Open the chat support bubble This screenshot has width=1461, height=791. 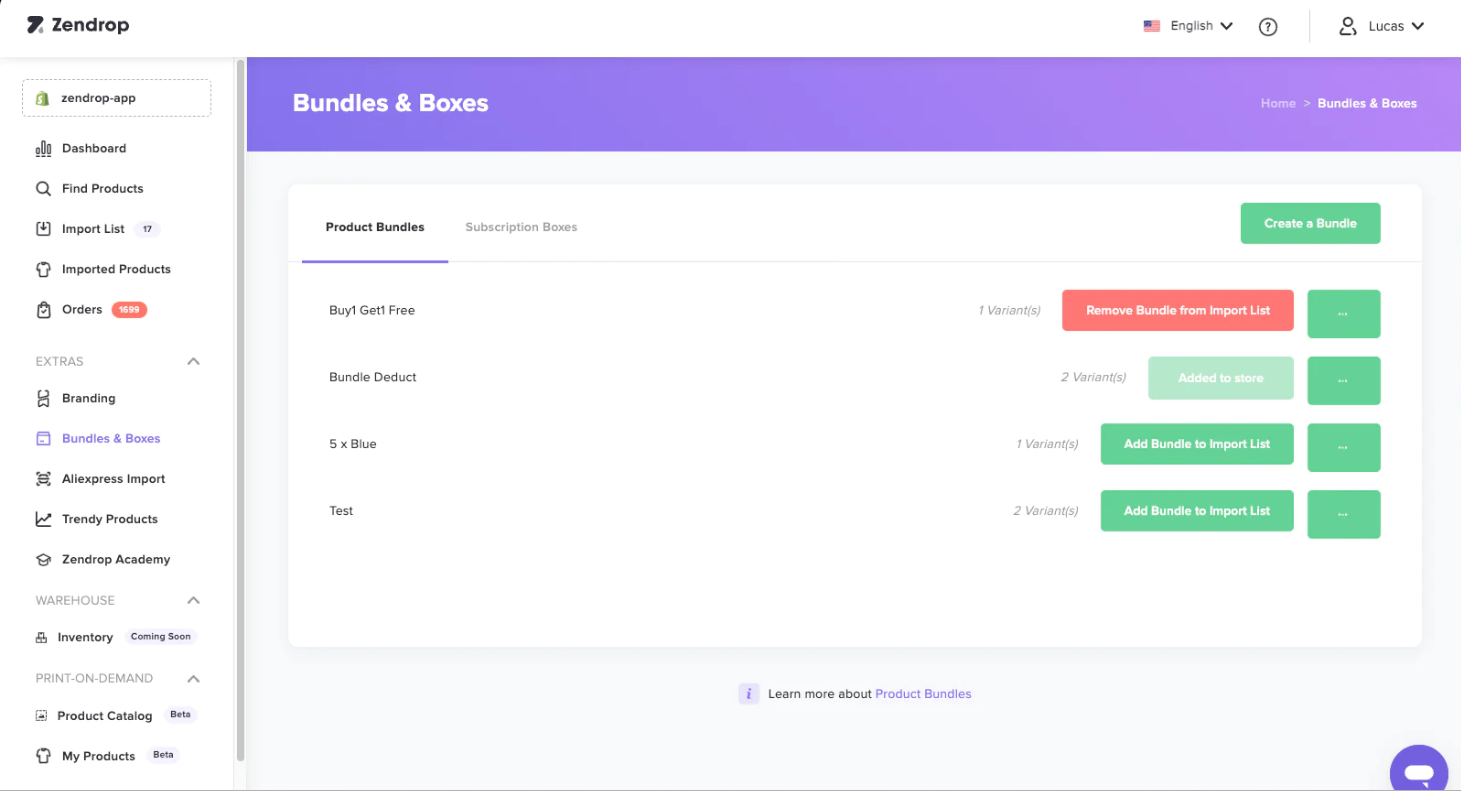point(1419,770)
